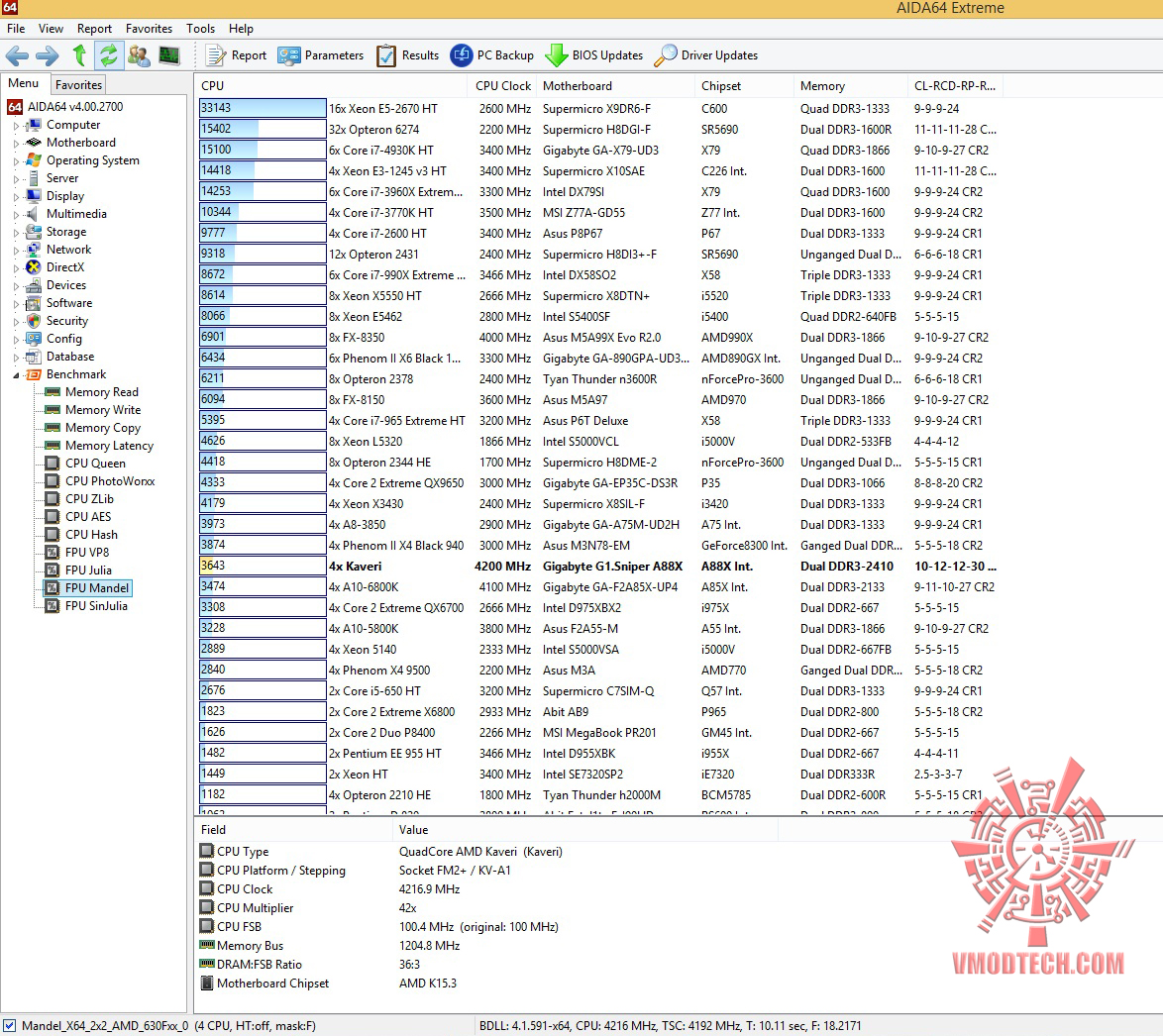The image size is (1163, 1036).
Task: Open the Help menu
Action: (241, 28)
